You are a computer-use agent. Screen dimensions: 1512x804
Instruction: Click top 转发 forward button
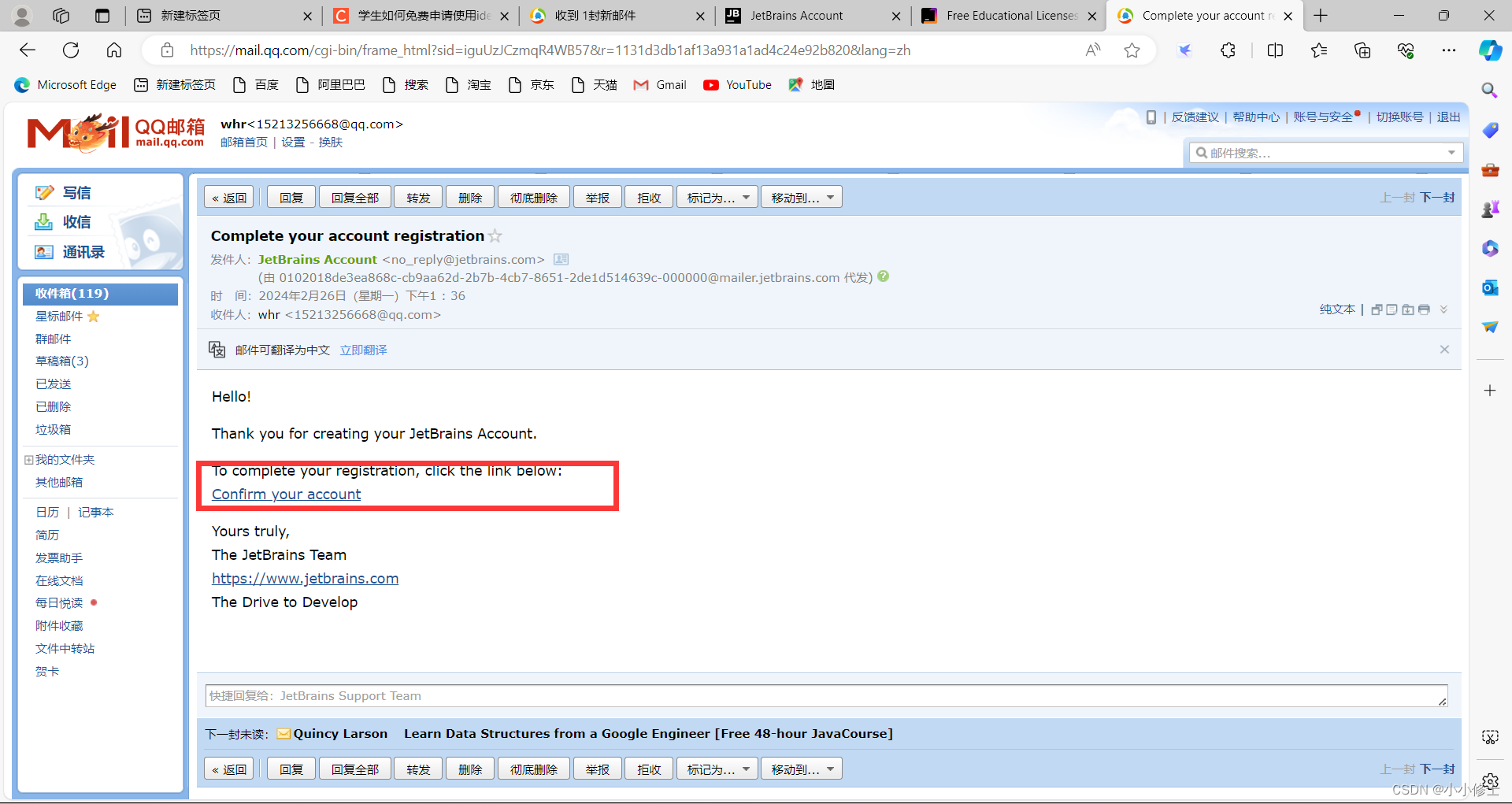(x=419, y=198)
